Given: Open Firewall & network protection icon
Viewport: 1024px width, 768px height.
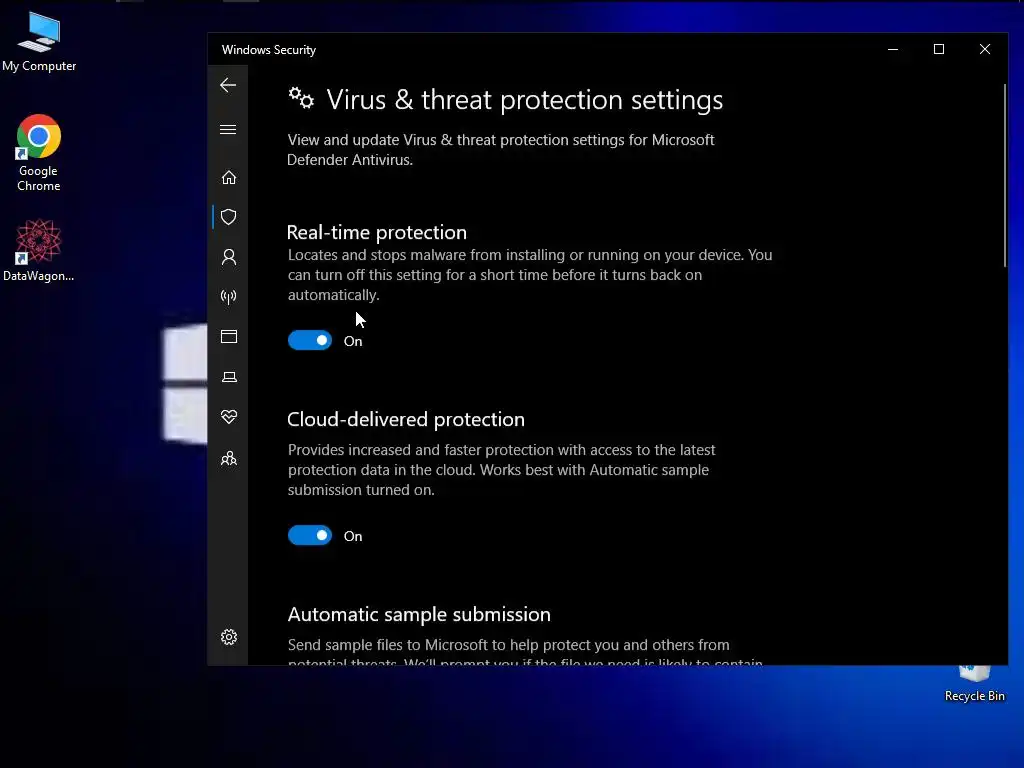Looking at the screenshot, I should click(x=229, y=297).
